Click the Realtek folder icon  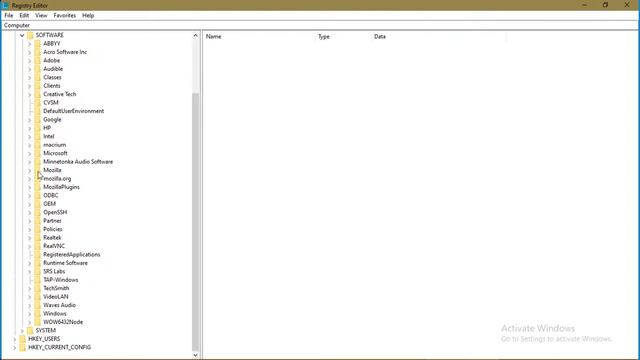[38, 238]
